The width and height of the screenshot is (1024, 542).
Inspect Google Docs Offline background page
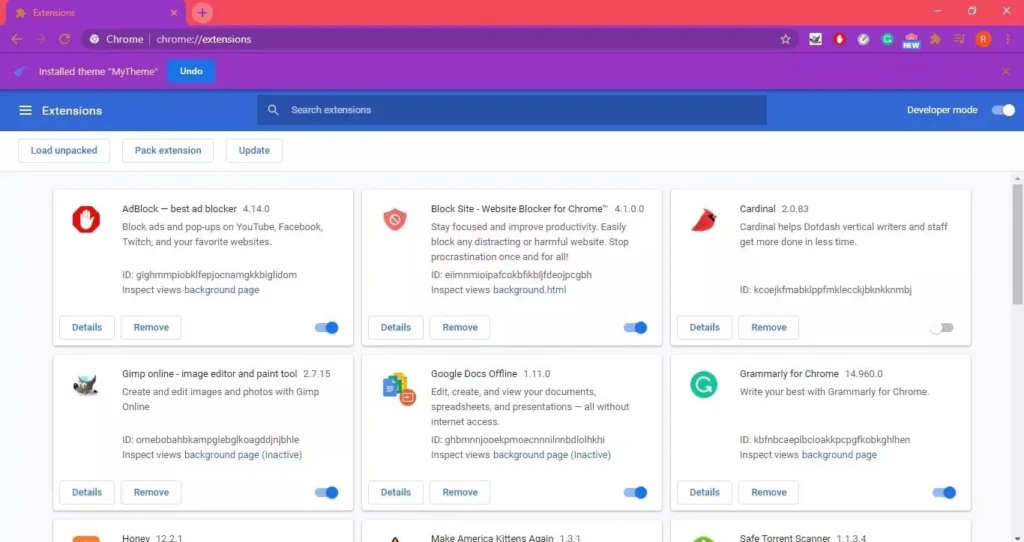click(x=552, y=455)
